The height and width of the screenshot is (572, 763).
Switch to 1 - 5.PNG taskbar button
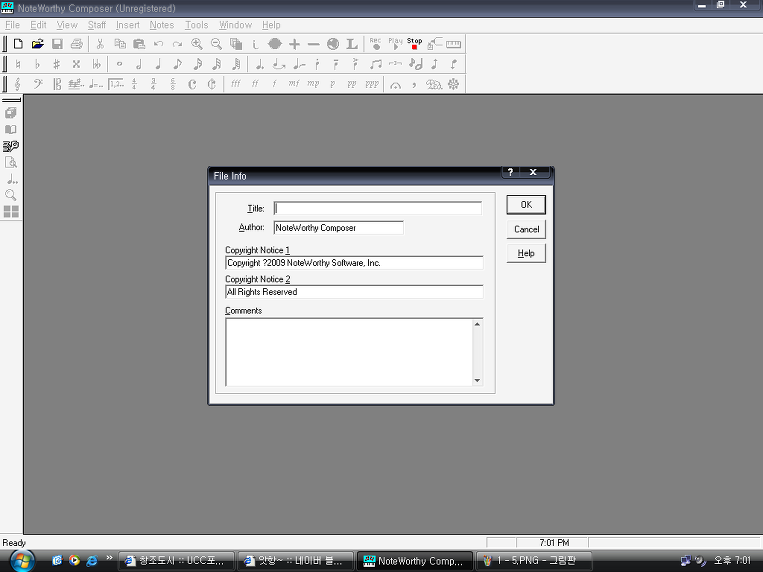[x=534, y=561]
